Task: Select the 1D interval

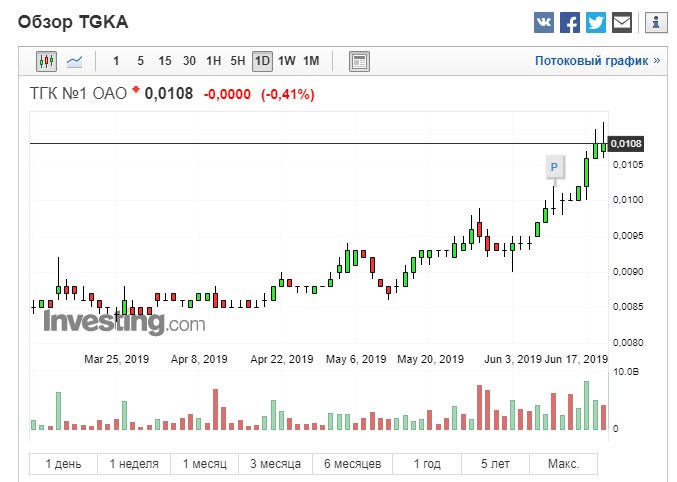Action: click(262, 61)
